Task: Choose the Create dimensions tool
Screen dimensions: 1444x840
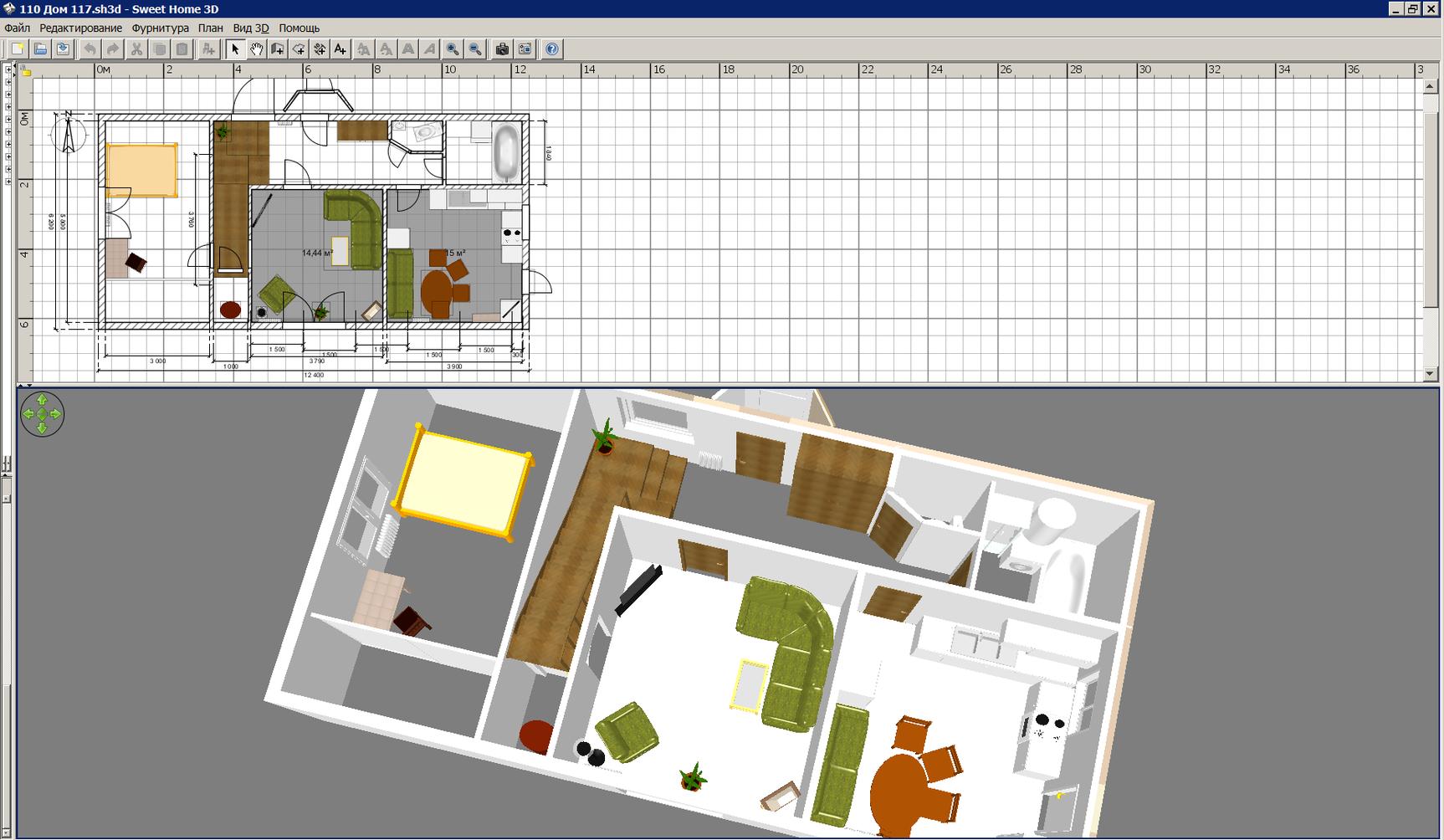Action: [x=319, y=49]
